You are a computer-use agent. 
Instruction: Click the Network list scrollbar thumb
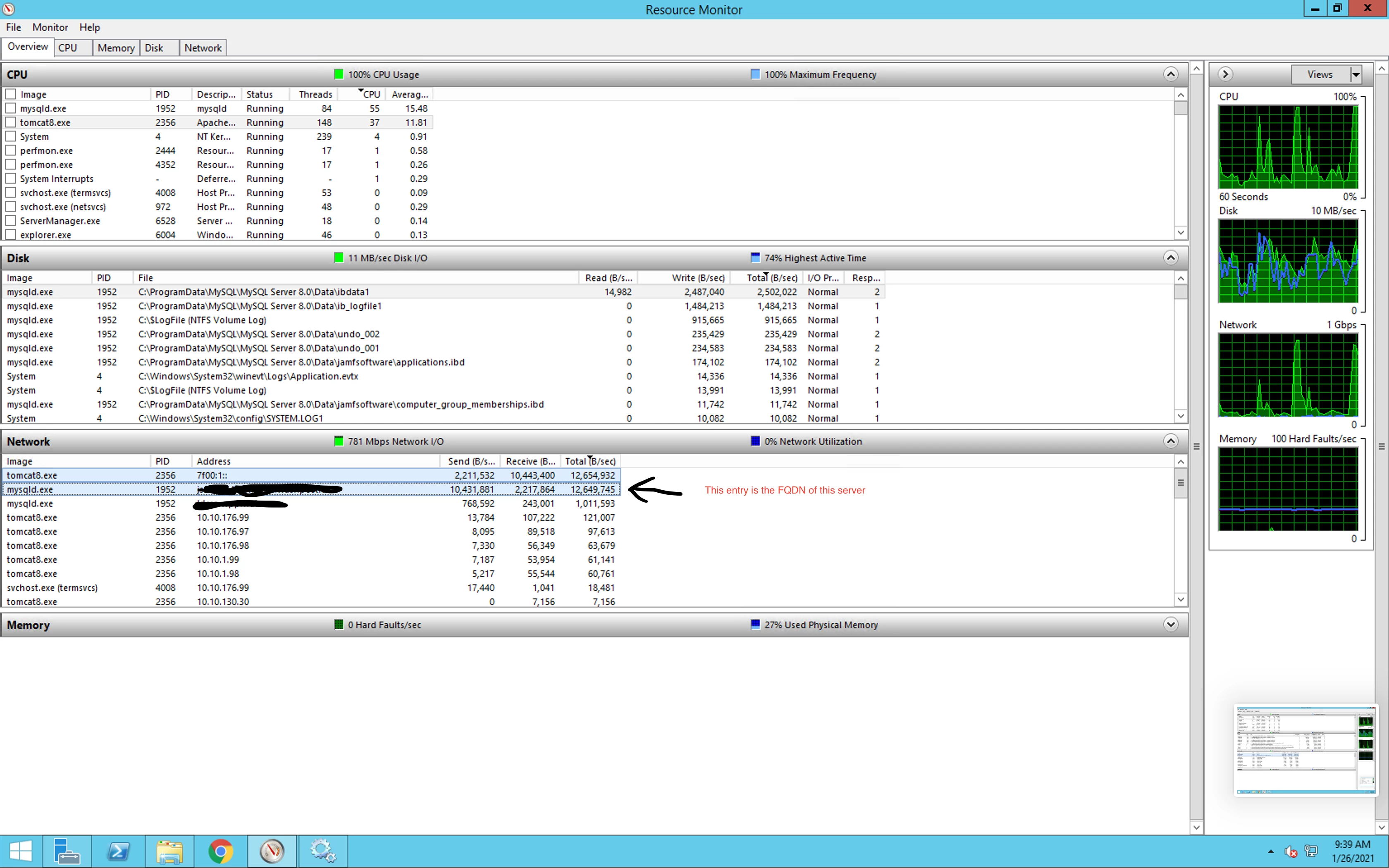click(x=1180, y=482)
